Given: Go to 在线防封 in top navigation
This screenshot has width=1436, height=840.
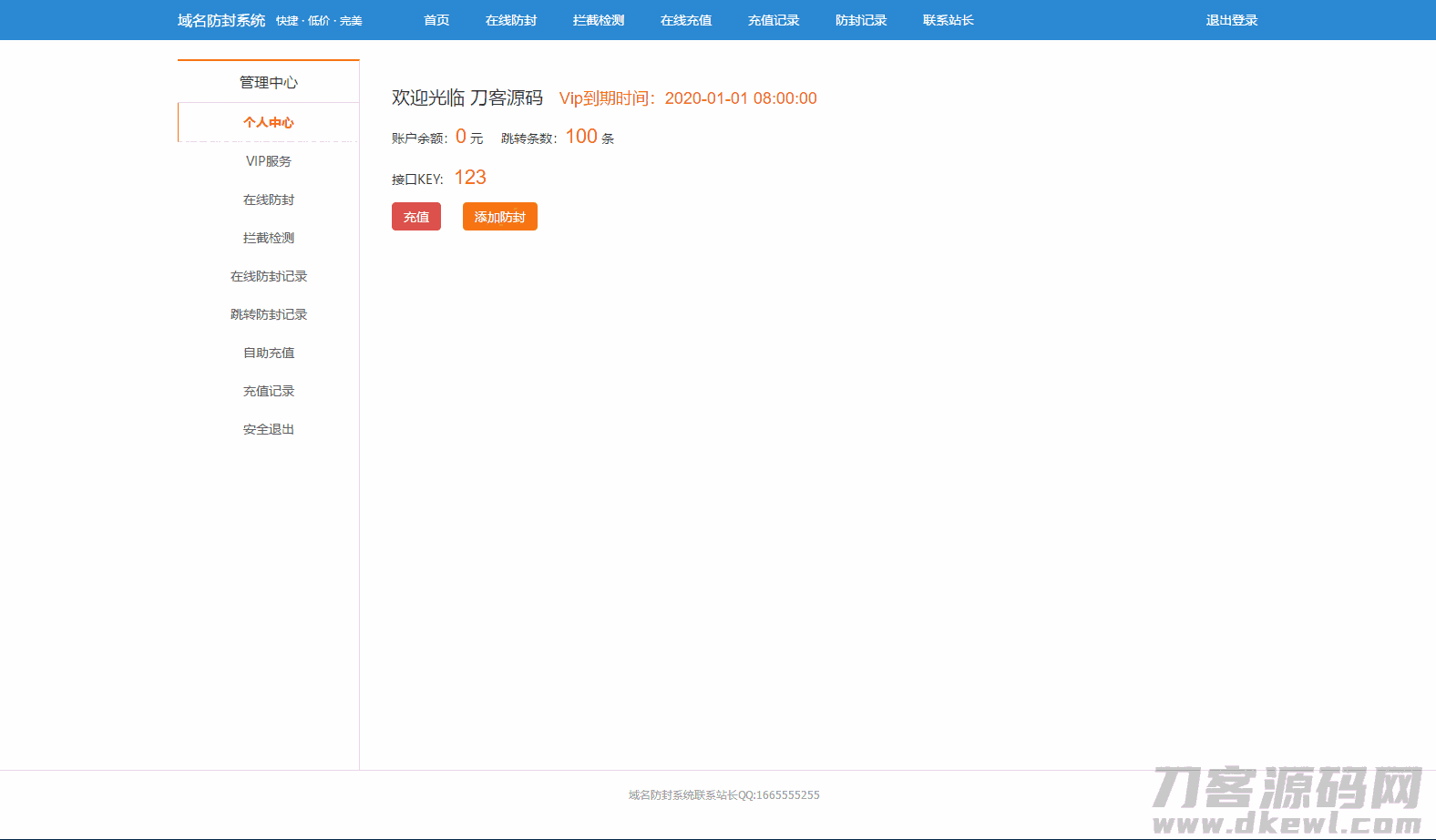Looking at the screenshot, I should pyautogui.click(x=511, y=20).
